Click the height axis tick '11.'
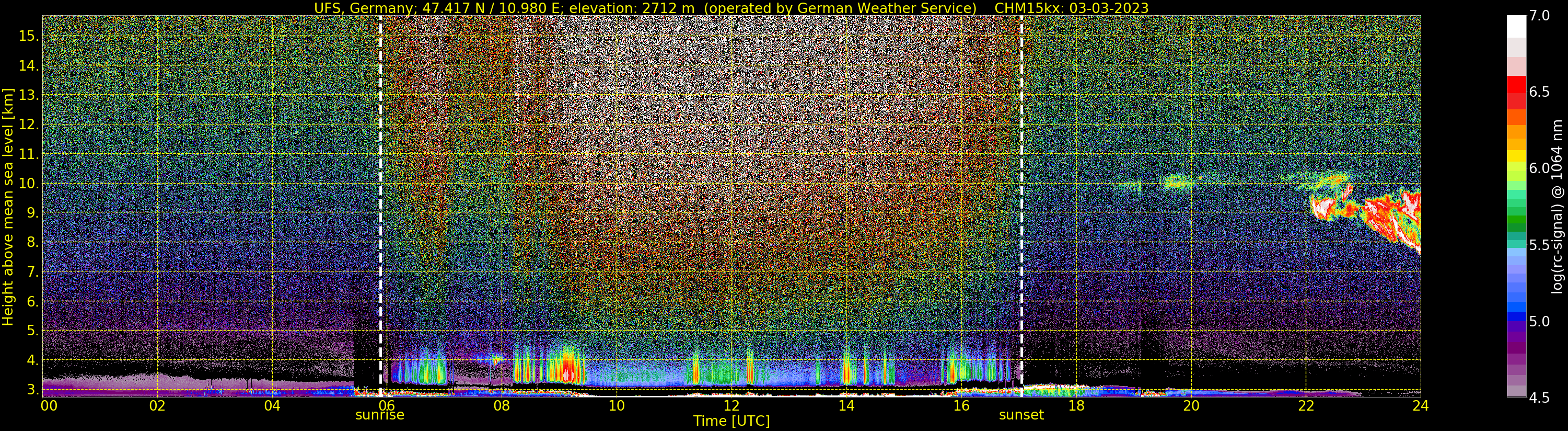This screenshot has width=1568, height=431. click(x=29, y=154)
